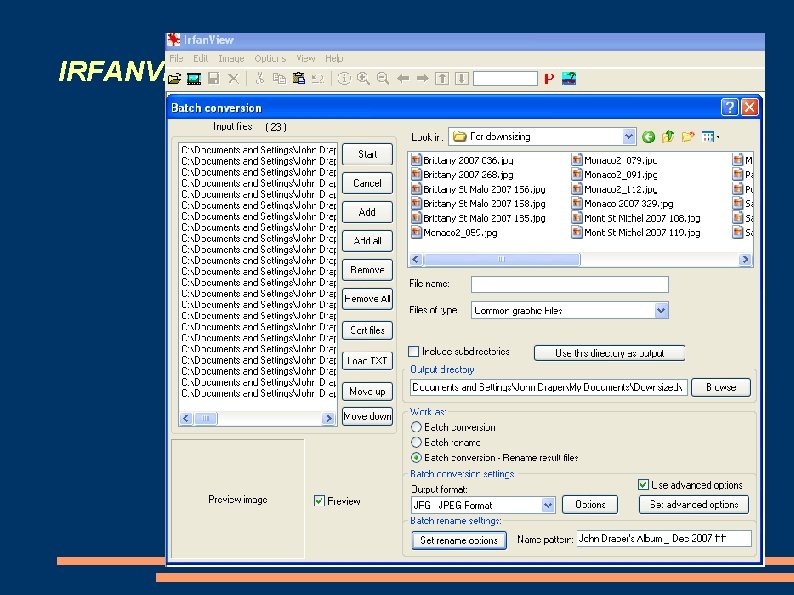
Task: Click the Save diskette toolbar icon
Action: tap(214, 78)
